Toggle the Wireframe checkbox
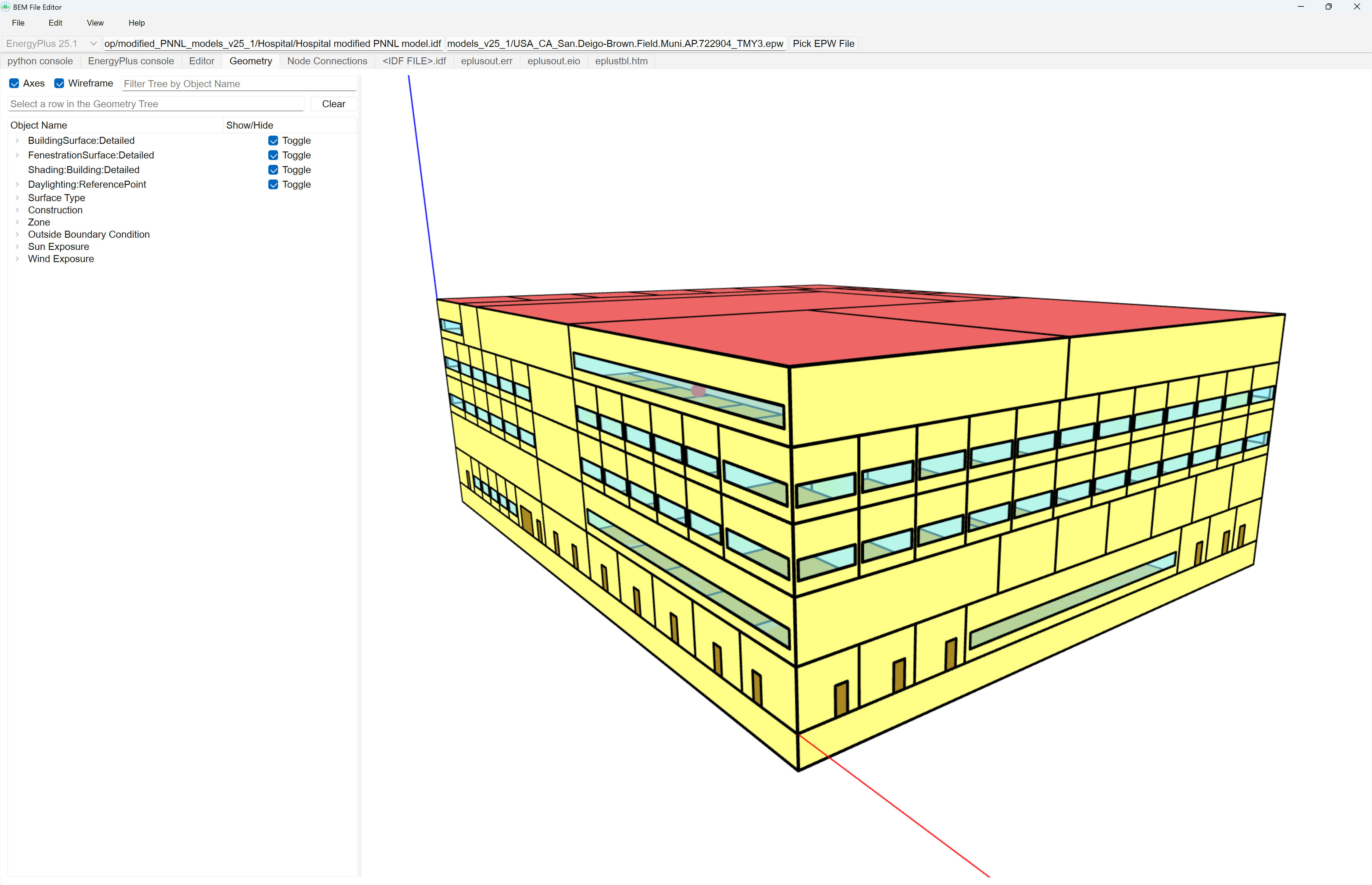Image resolution: width=1372 pixels, height=885 pixels. click(x=59, y=83)
